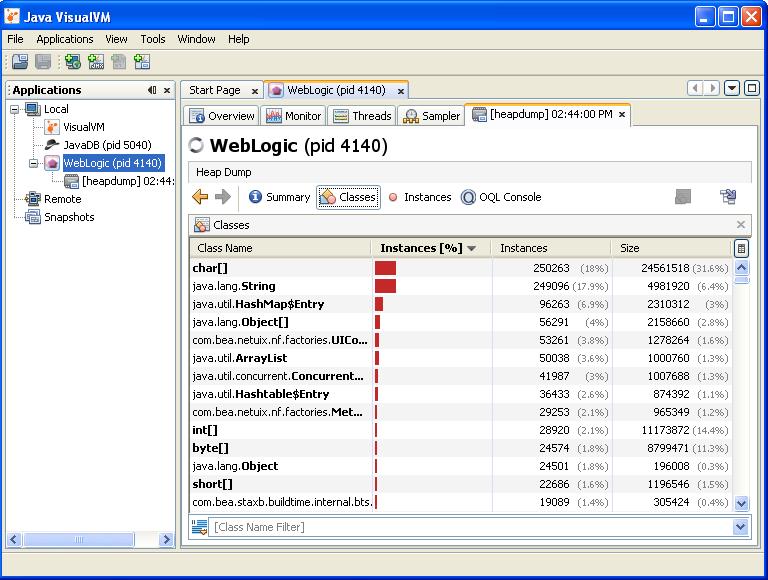768x580 pixels.
Task: Collapse the WebLogic (pid 4140) node
Action: tap(34, 163)
